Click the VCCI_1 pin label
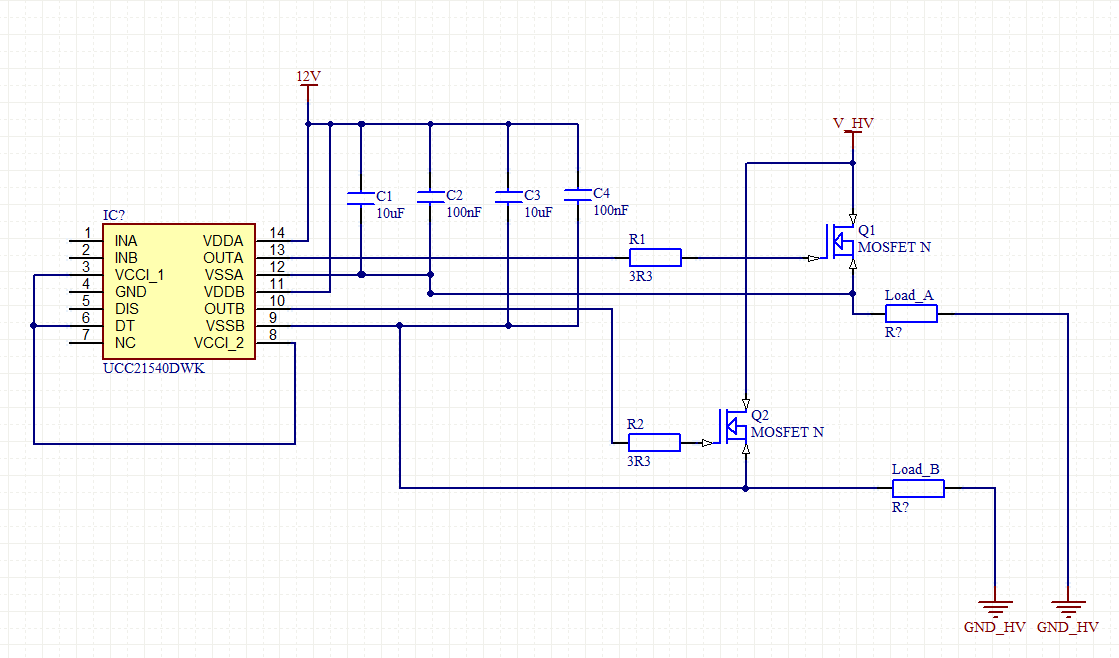1119x658 pixels. [140, 275]
